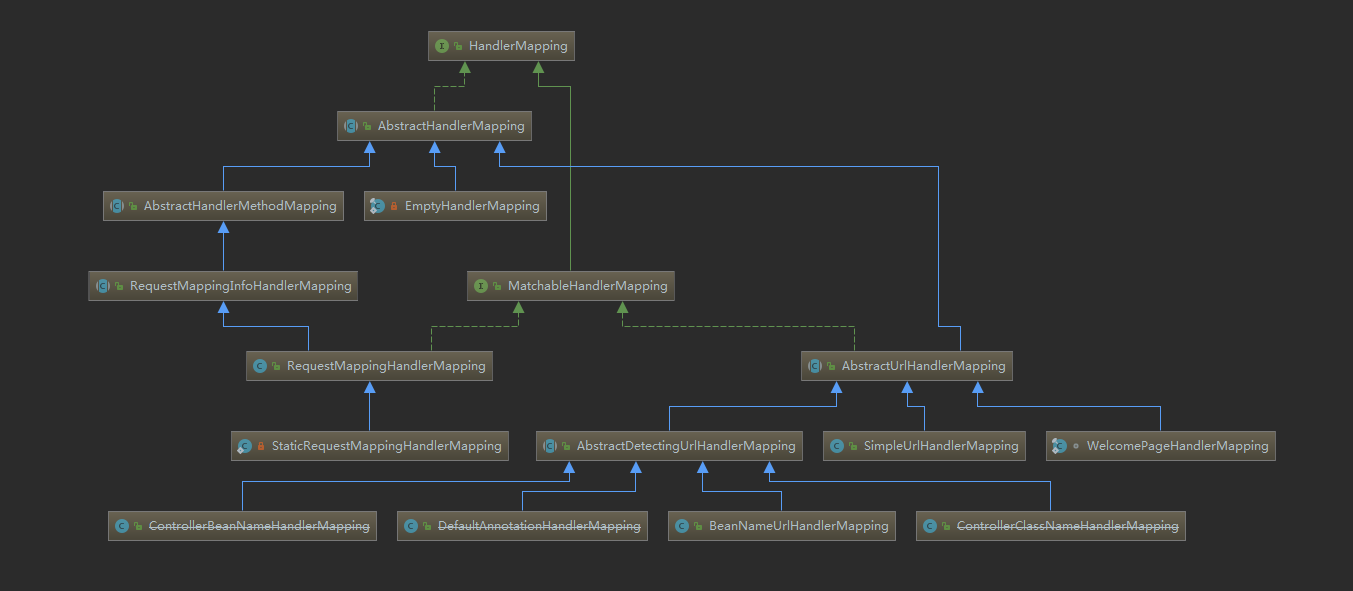
Task: Click class icon of WelcomePageHandlerMapping node
Action: click(1059, 446)
